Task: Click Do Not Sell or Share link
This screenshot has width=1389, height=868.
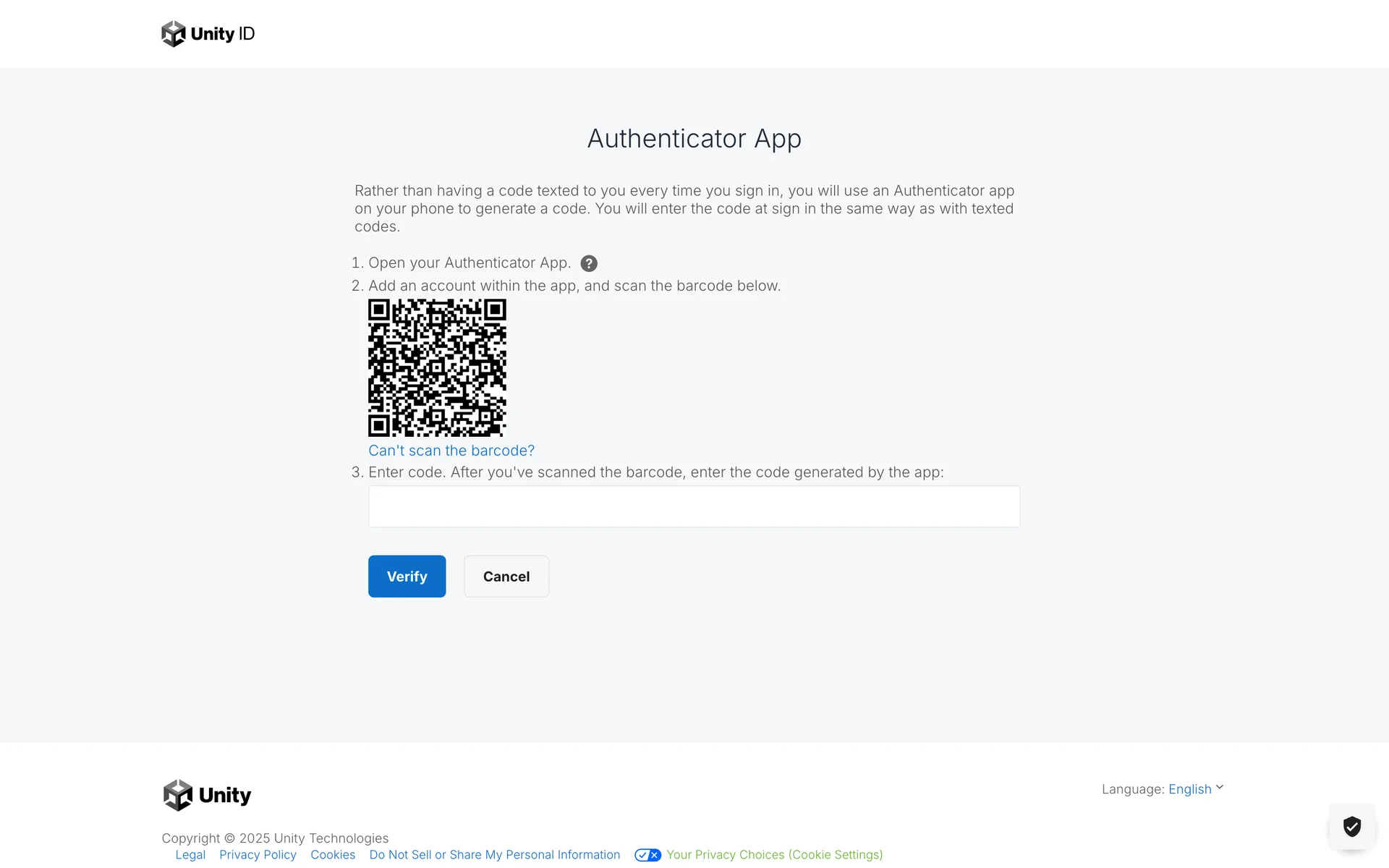Action: (494, 855)
